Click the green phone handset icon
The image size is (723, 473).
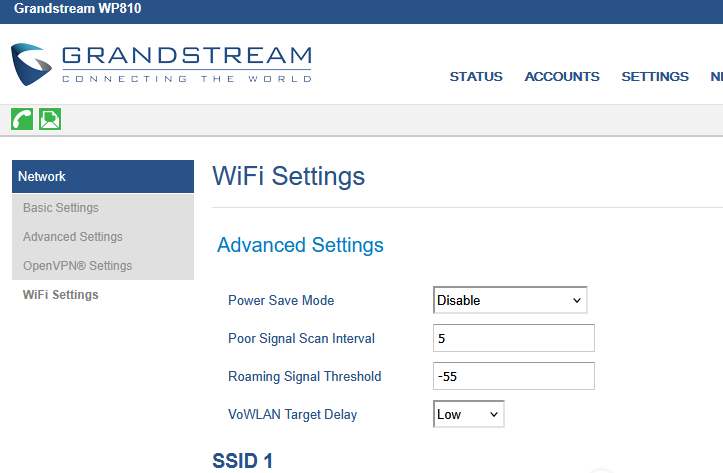[x=22, y=120]
